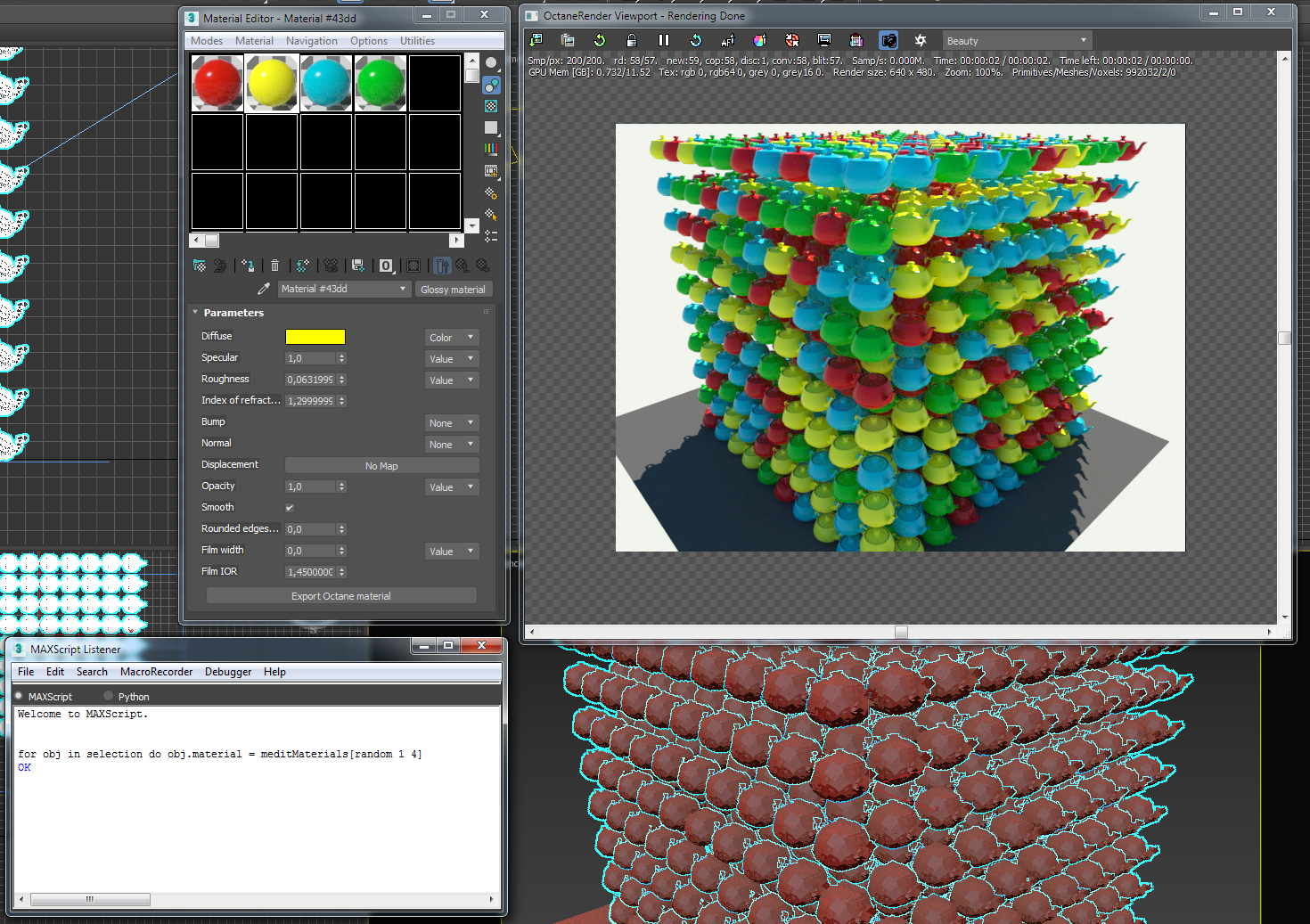Click Show Shaded Material in Viewport icon

click(413, 266)
